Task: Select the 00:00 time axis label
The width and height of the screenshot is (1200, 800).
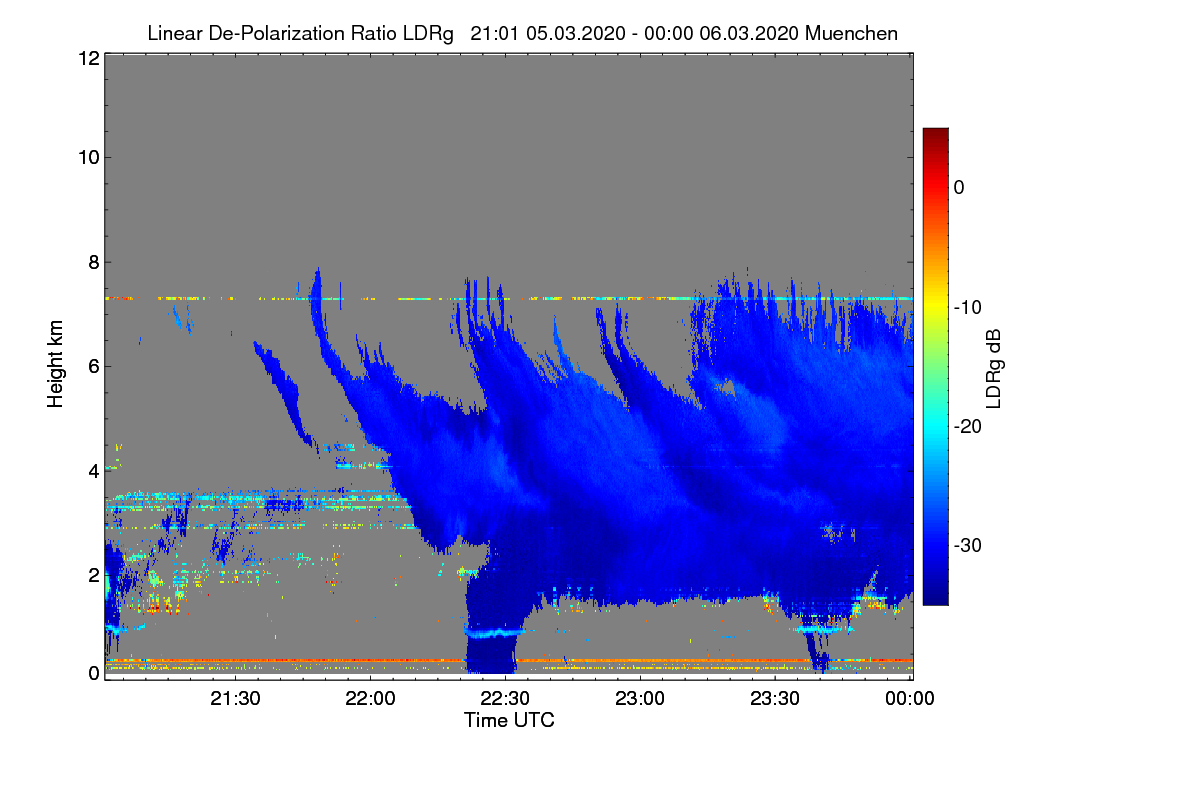Action: point(910,699)
